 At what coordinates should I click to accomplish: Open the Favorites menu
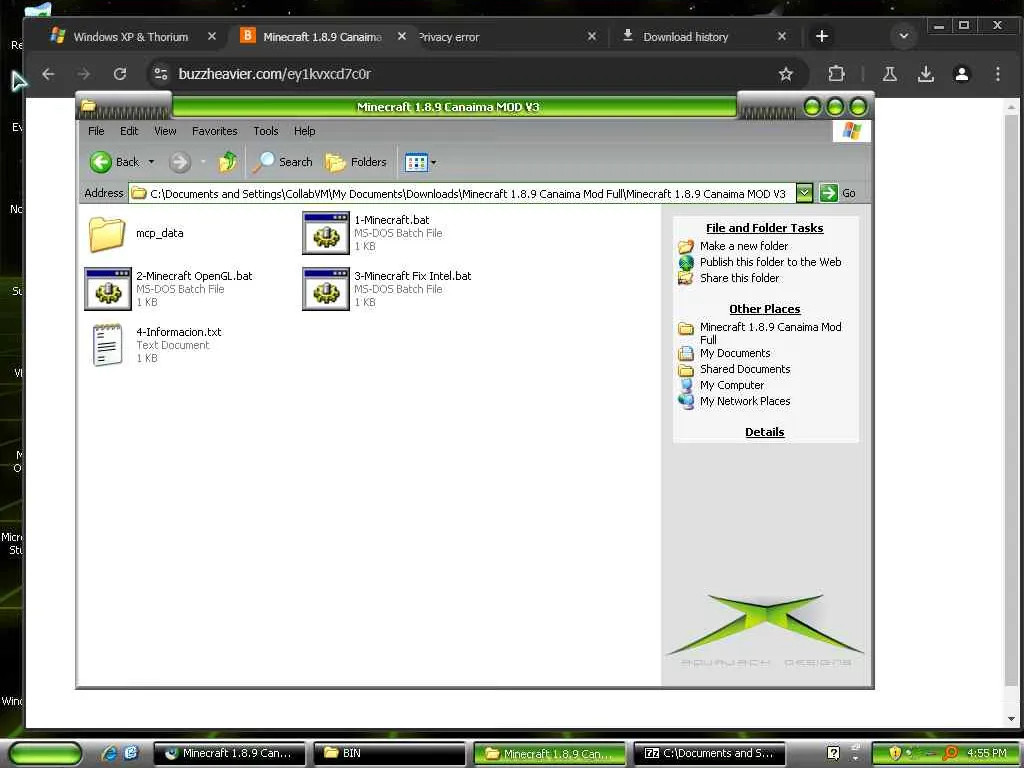coord(215,131)
